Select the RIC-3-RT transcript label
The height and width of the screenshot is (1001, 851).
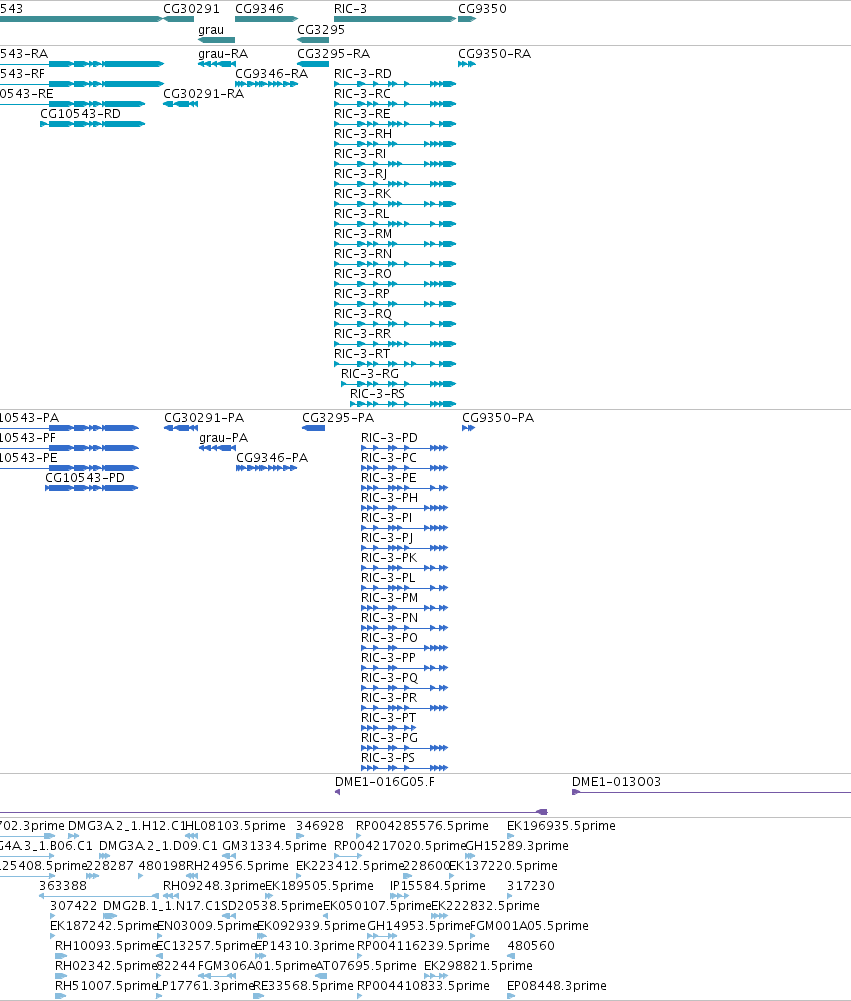pos(361,354)
